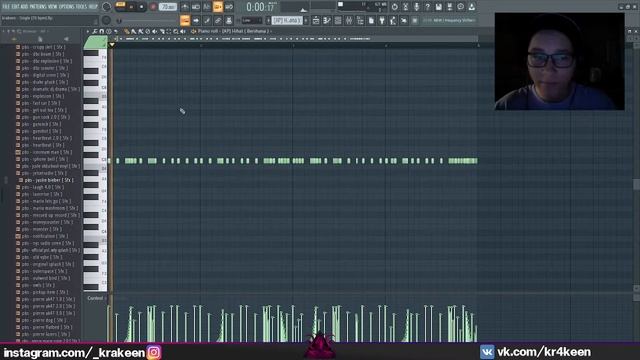This screenshot has width=640, height=360.
Task: Open the Channel rack window button
Action: (x=338, y=20)
